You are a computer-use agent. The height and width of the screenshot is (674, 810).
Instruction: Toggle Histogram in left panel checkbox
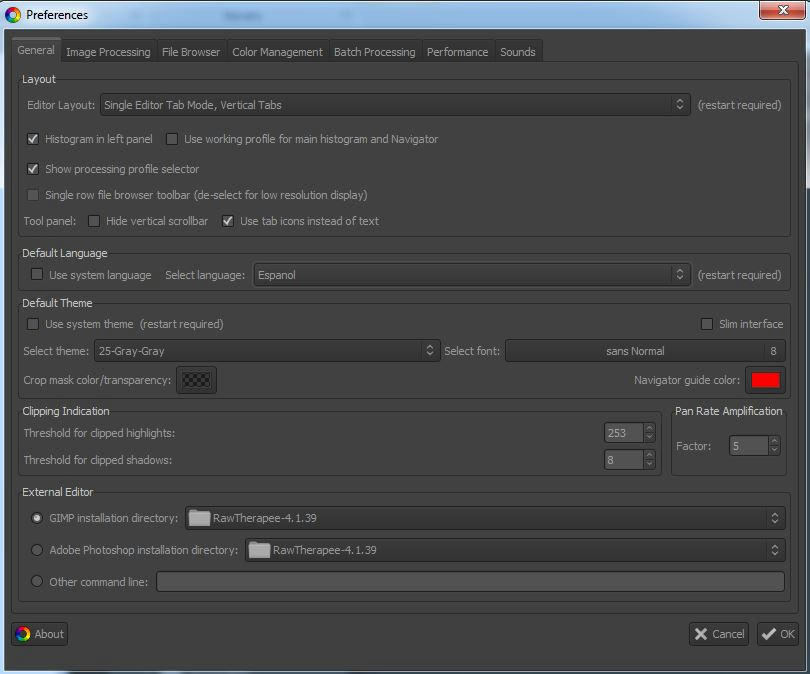tap(33, 139)
